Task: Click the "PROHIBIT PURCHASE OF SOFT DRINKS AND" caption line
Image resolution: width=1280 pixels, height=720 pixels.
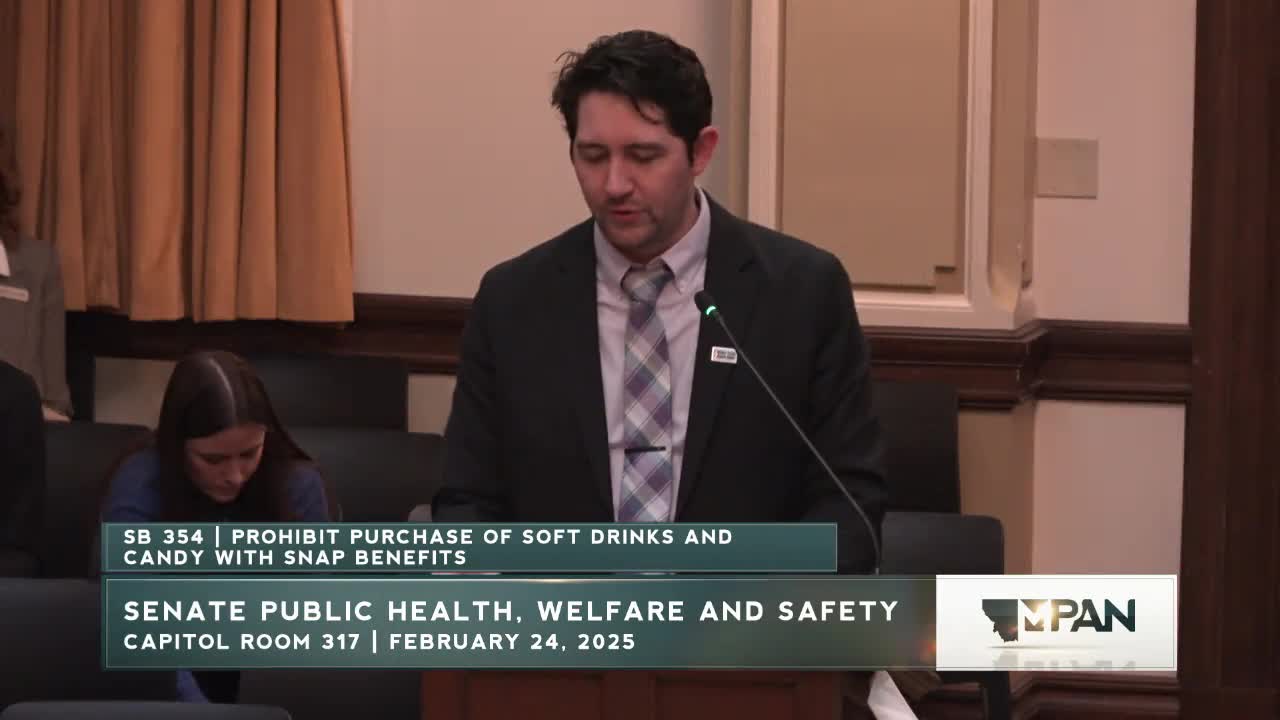Action: click(483, 537)
